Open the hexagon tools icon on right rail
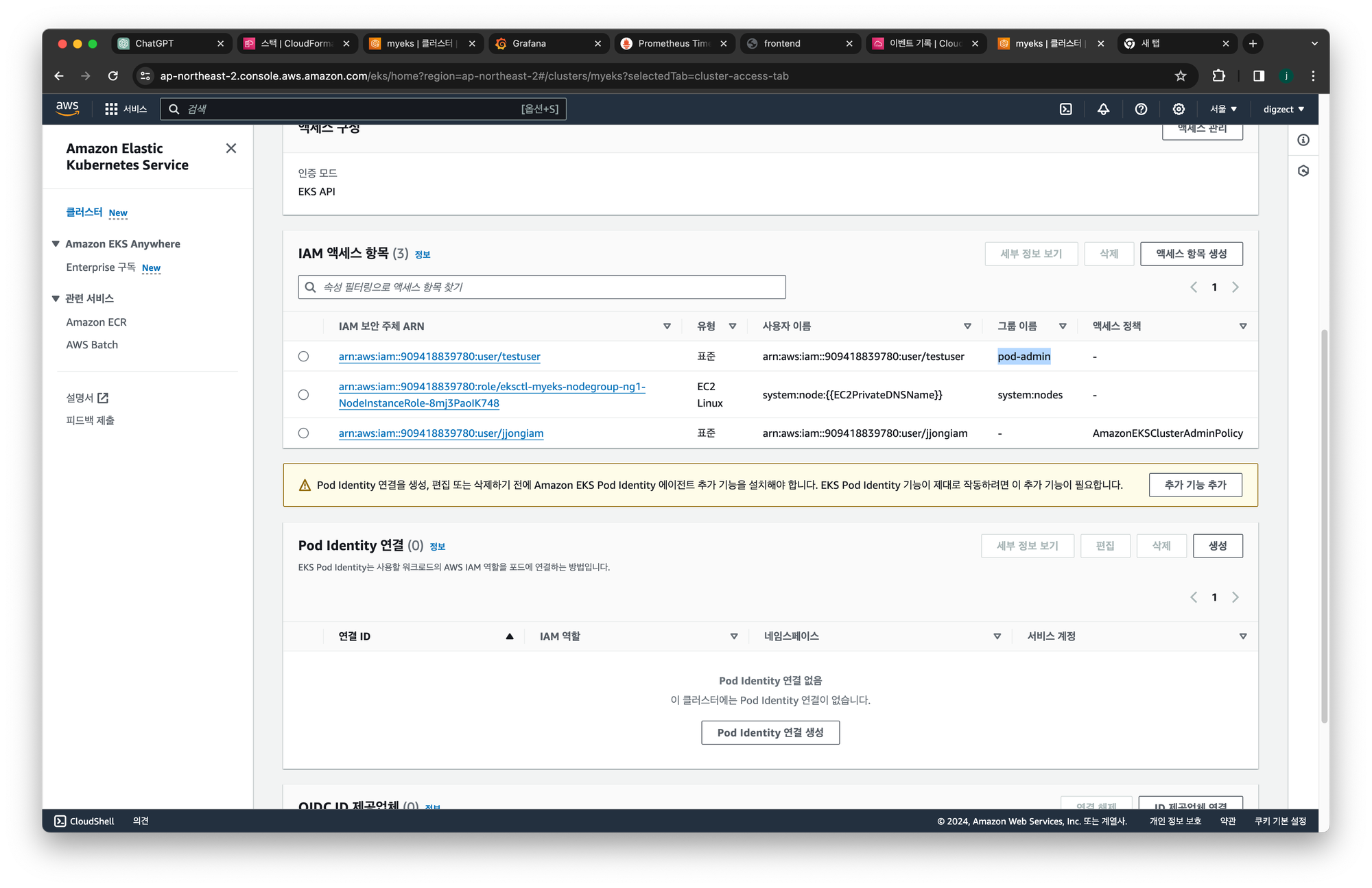The height and width of the screenshot is (888, 1372). click(1303, 171)
